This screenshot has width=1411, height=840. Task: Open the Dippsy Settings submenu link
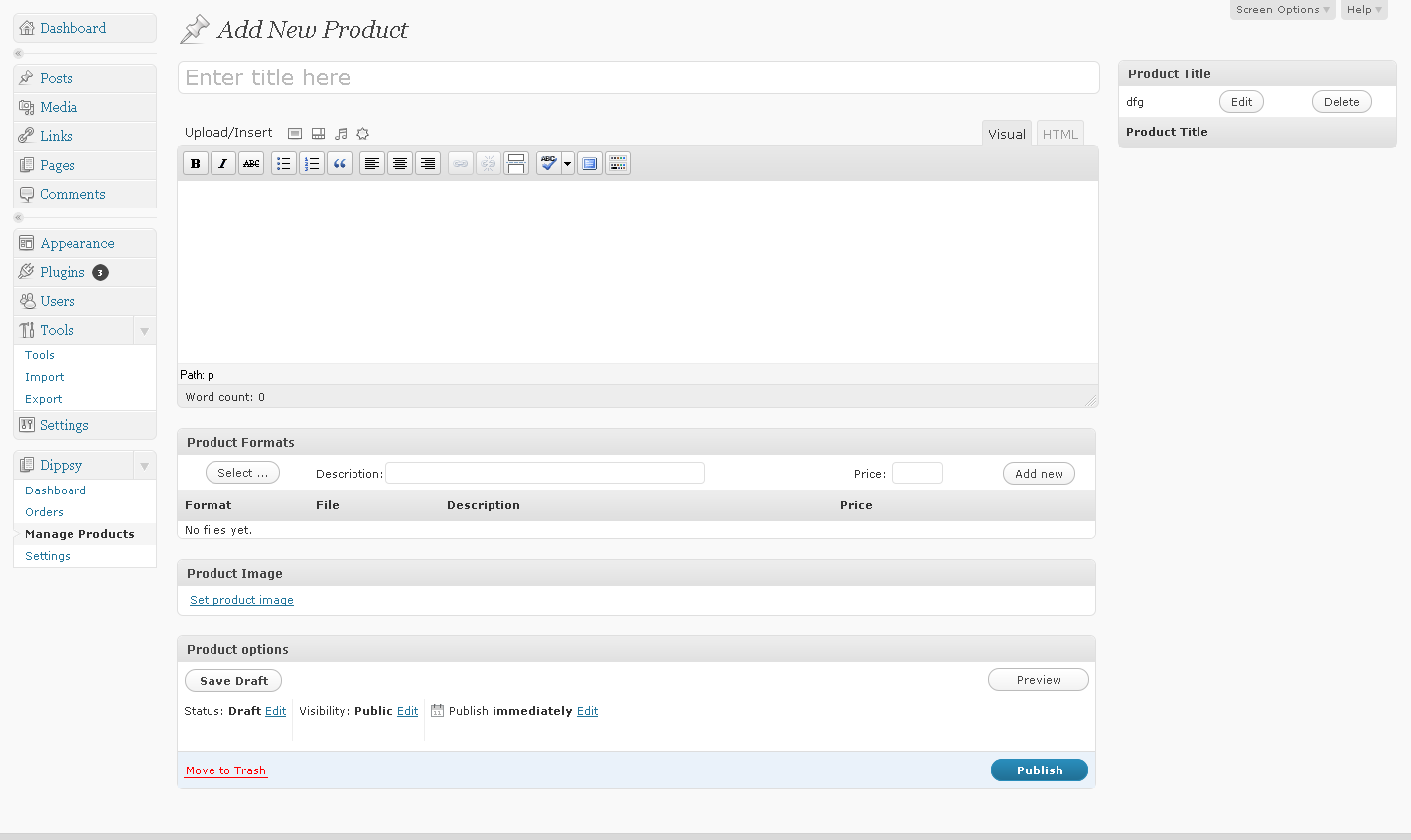point(48,556)
